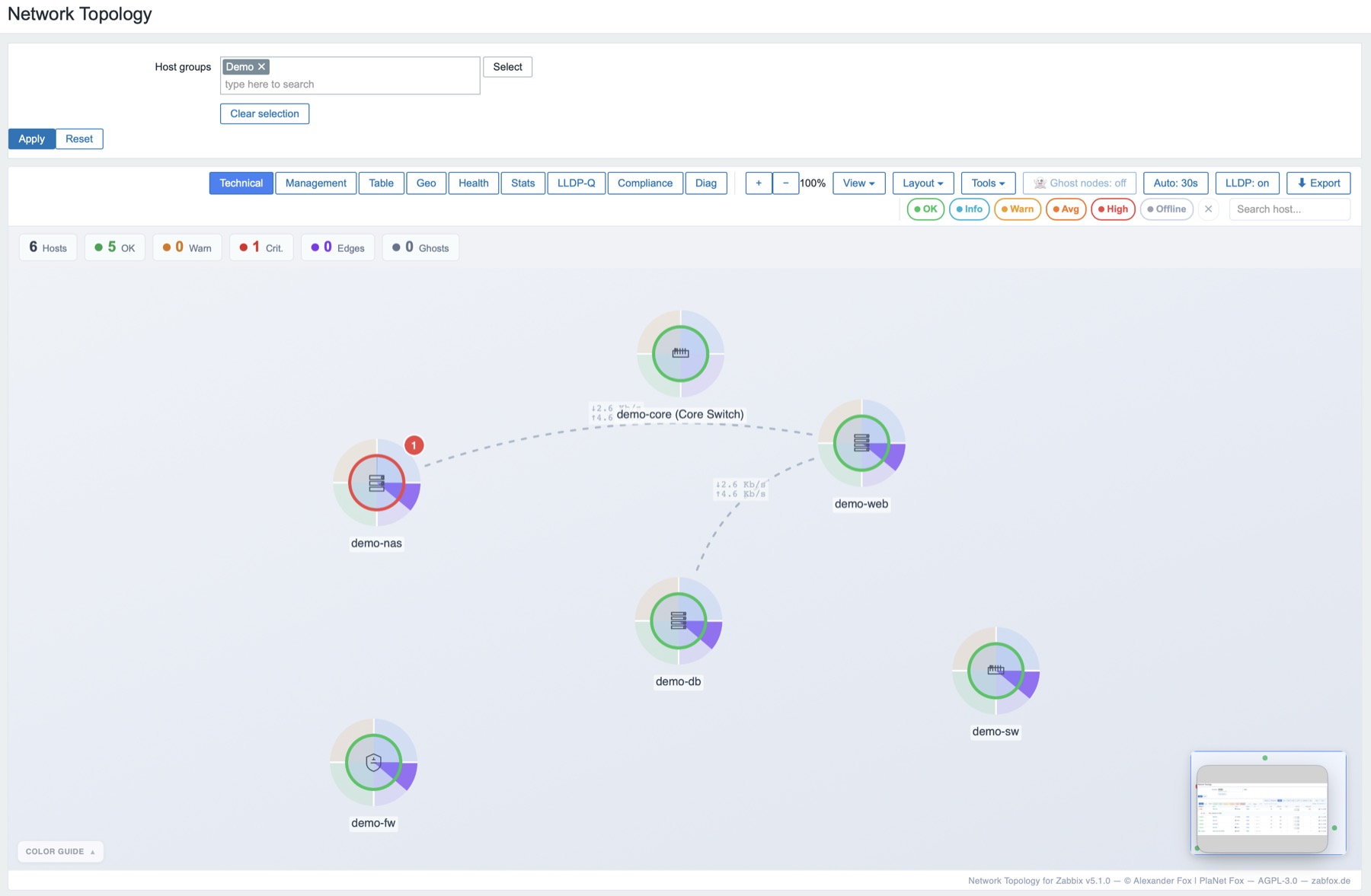The height and width of the screenshot is (896, 1371).
Task: Select the demo-web server node icon
Action: pyautogui.click(x=861, y=442)
